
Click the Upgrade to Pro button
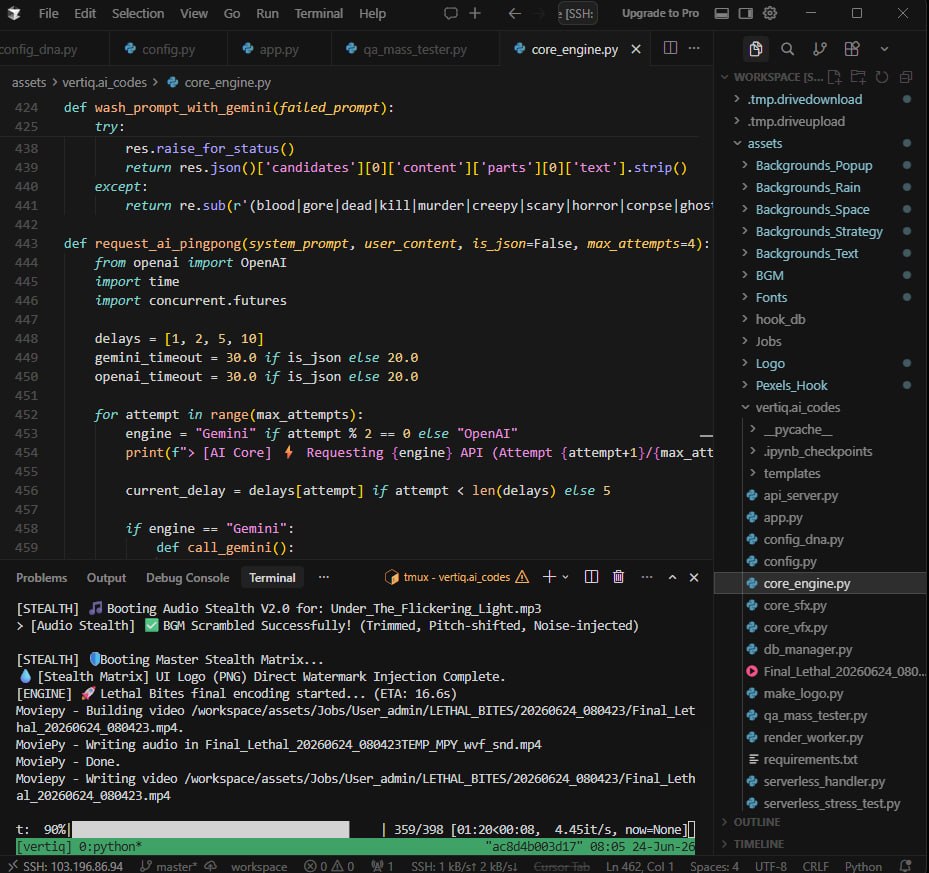click(660, 14)
